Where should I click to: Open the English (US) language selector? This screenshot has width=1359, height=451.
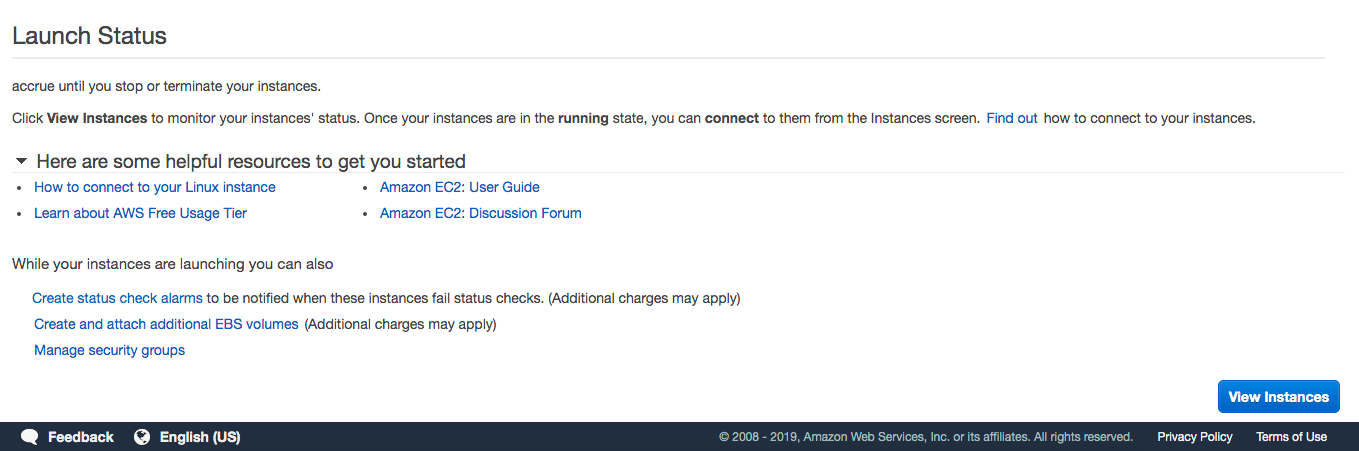(x=200, y=437)
